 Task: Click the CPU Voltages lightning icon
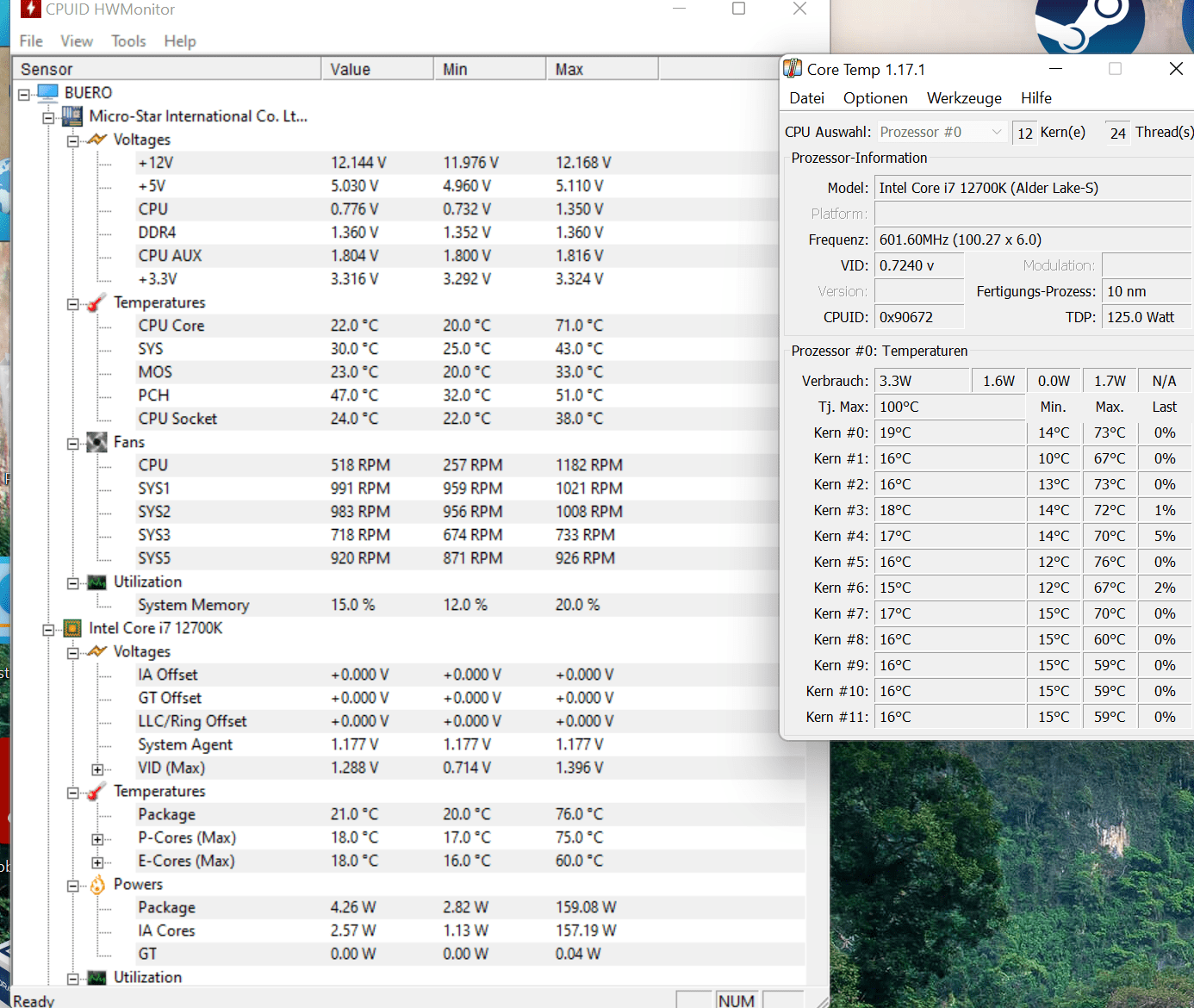[97, 651]
